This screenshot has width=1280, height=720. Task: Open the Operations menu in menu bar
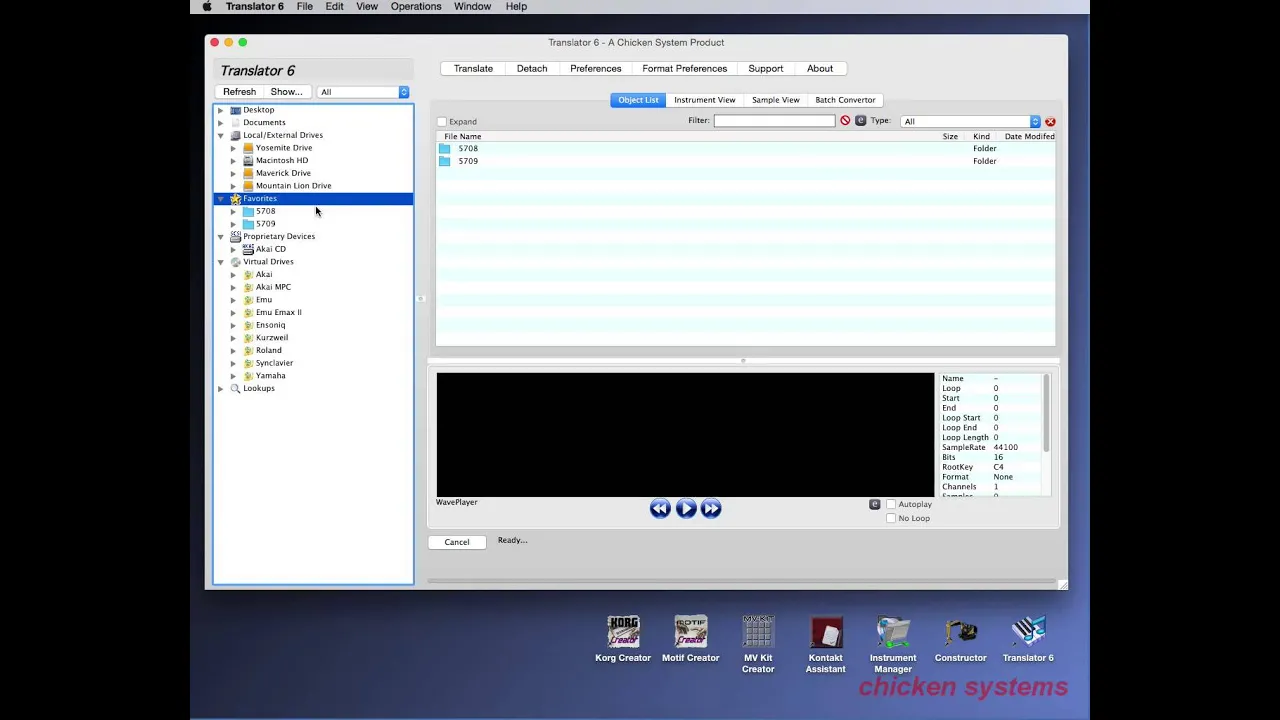coord(416,6)
